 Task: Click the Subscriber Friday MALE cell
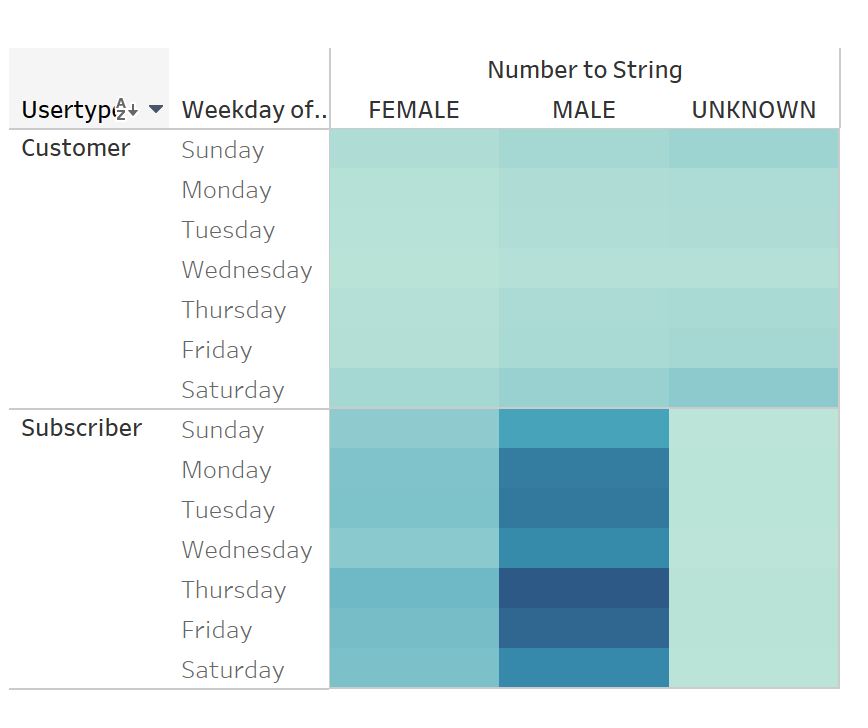click(x=584, y=630)
